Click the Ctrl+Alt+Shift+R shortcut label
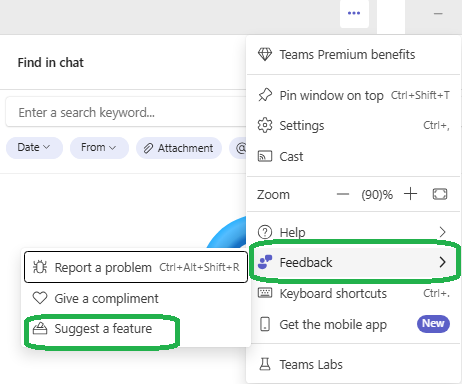 tap(199, 267)
